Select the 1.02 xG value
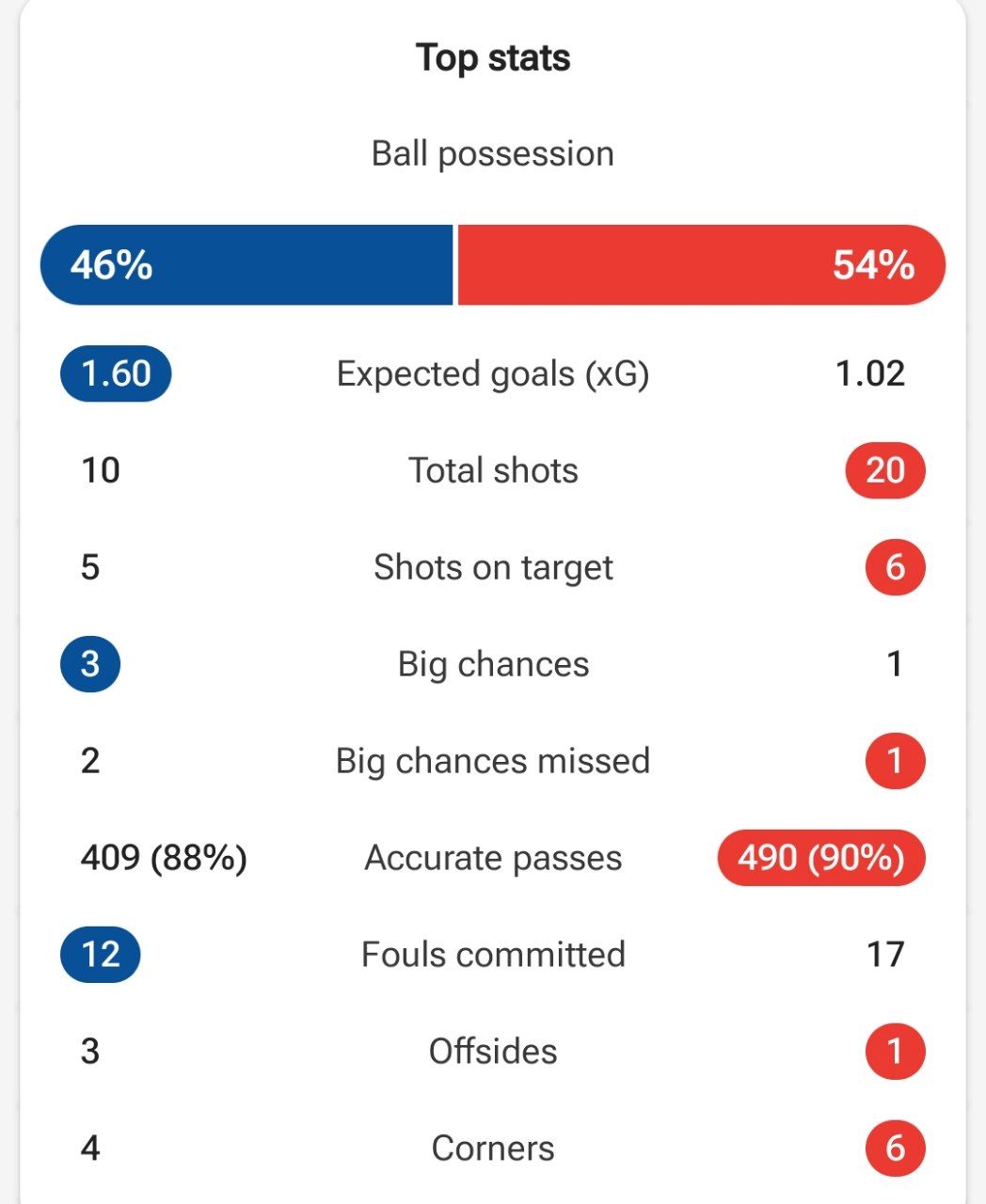This screenshot has width=986, height=1204. click(870, 374)
